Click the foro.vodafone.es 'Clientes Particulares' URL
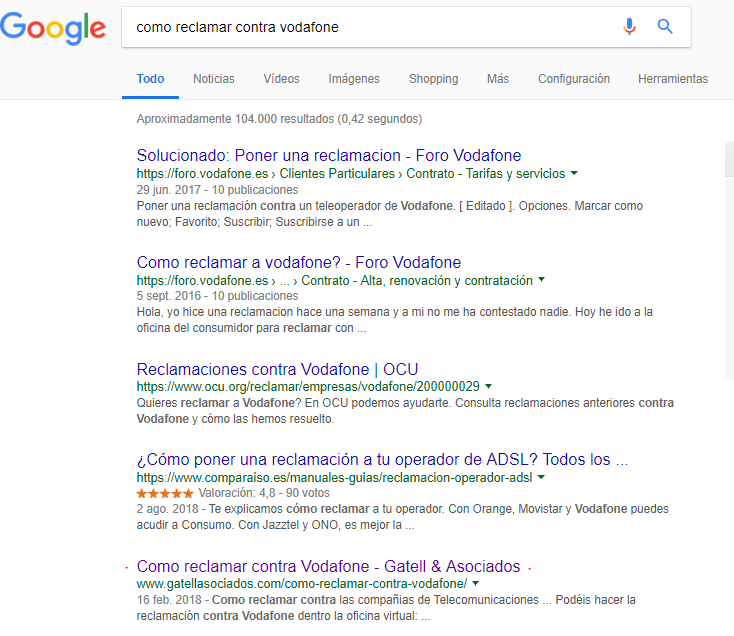 point(351,174)
